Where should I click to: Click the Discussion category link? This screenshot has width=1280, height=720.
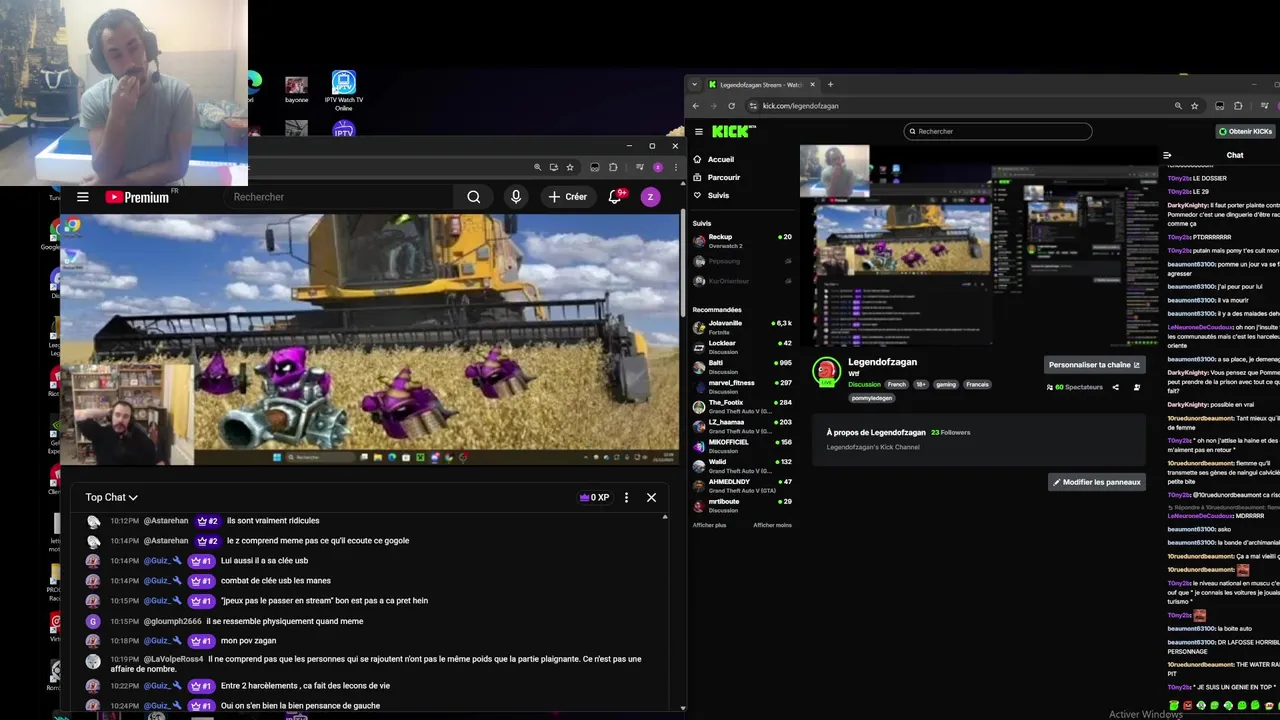pos(864,384)
